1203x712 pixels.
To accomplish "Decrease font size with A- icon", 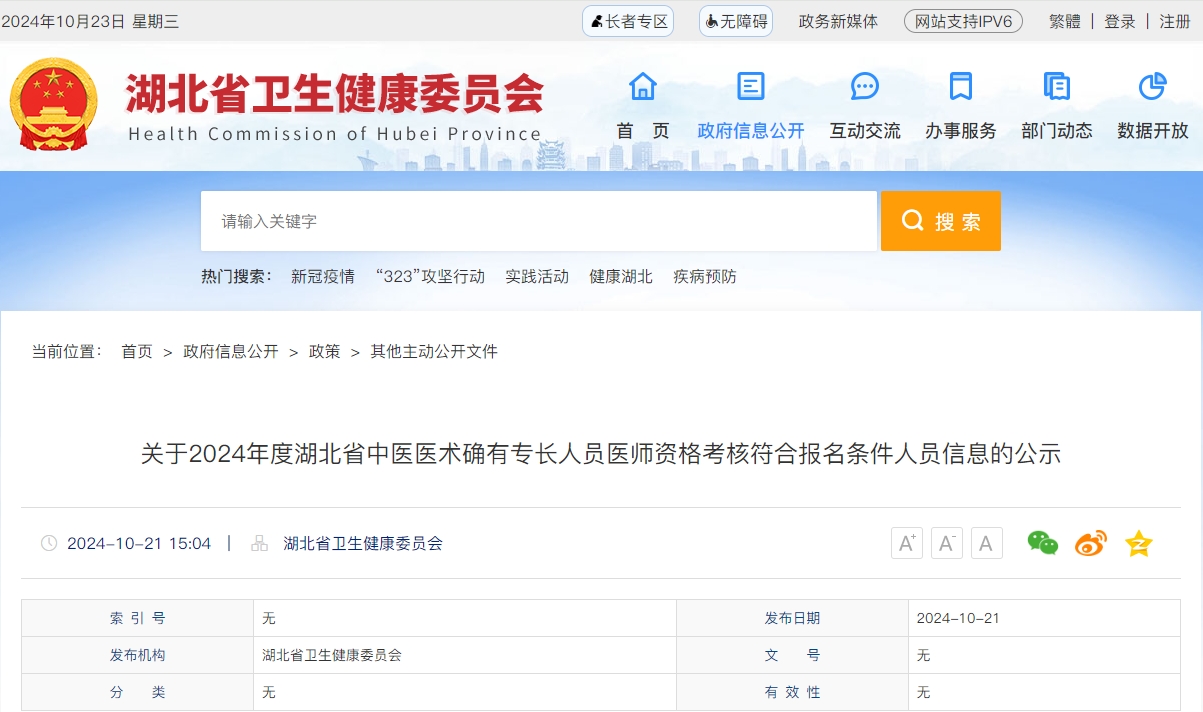I will click(x=947, y=543).
